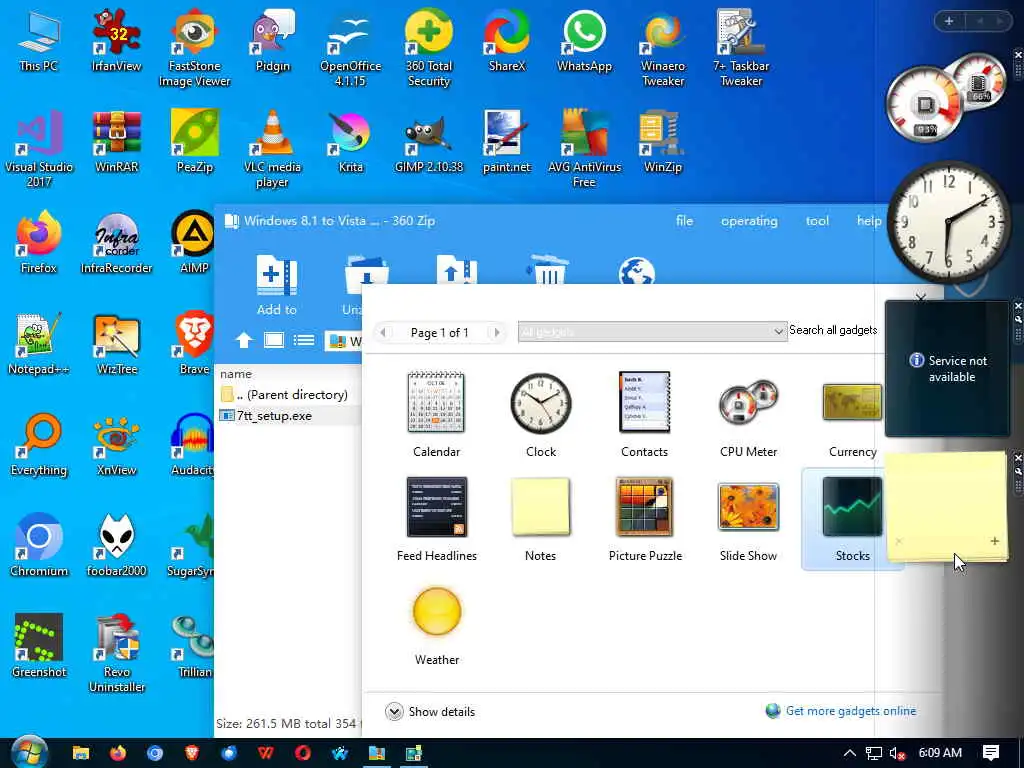Click the muted volume tray icon
Image resolution: width=1024 pixels, height=768 pixels.
pyautogui.click(x=897, y=753)
